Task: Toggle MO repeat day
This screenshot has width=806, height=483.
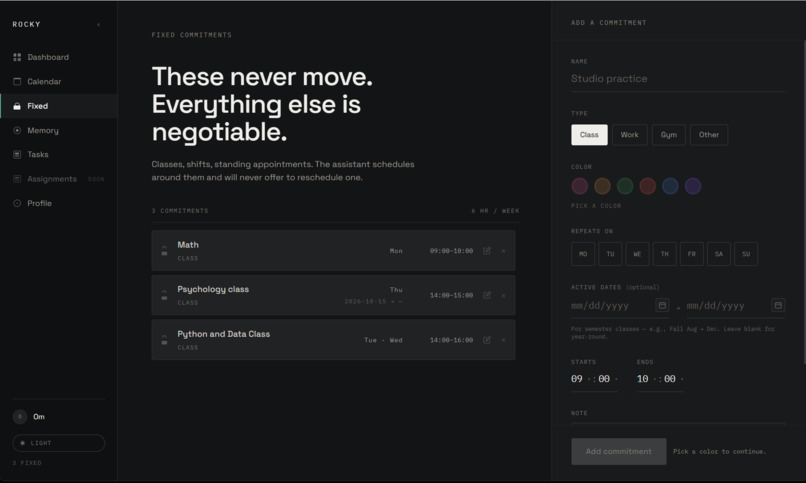Action: (583, 254)
